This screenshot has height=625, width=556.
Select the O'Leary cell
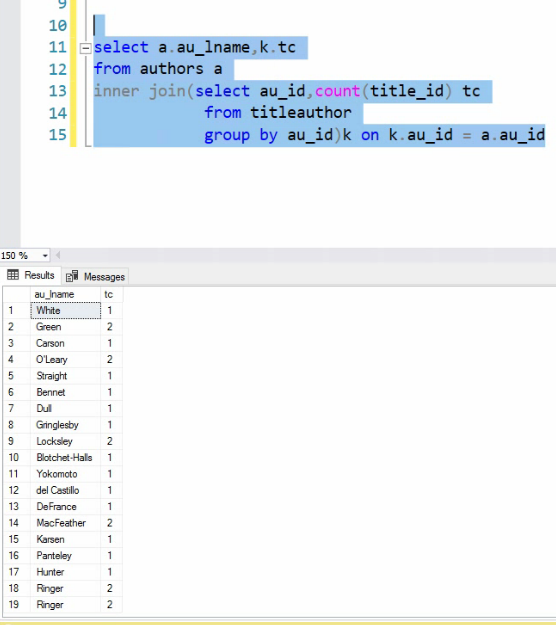tap(65, 360)
